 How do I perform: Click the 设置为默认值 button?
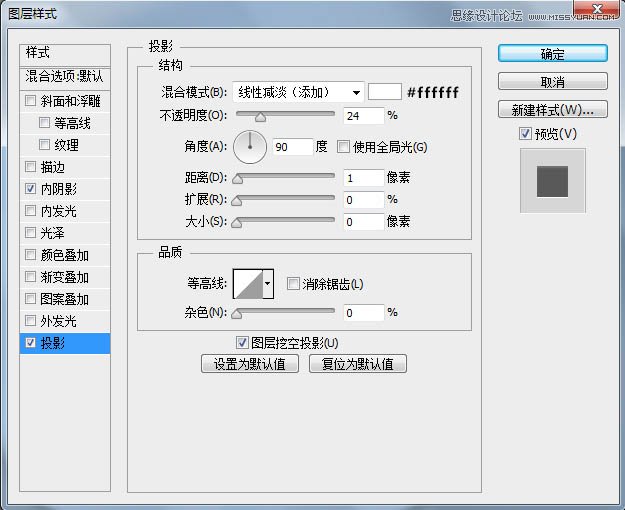click(250, 364)
